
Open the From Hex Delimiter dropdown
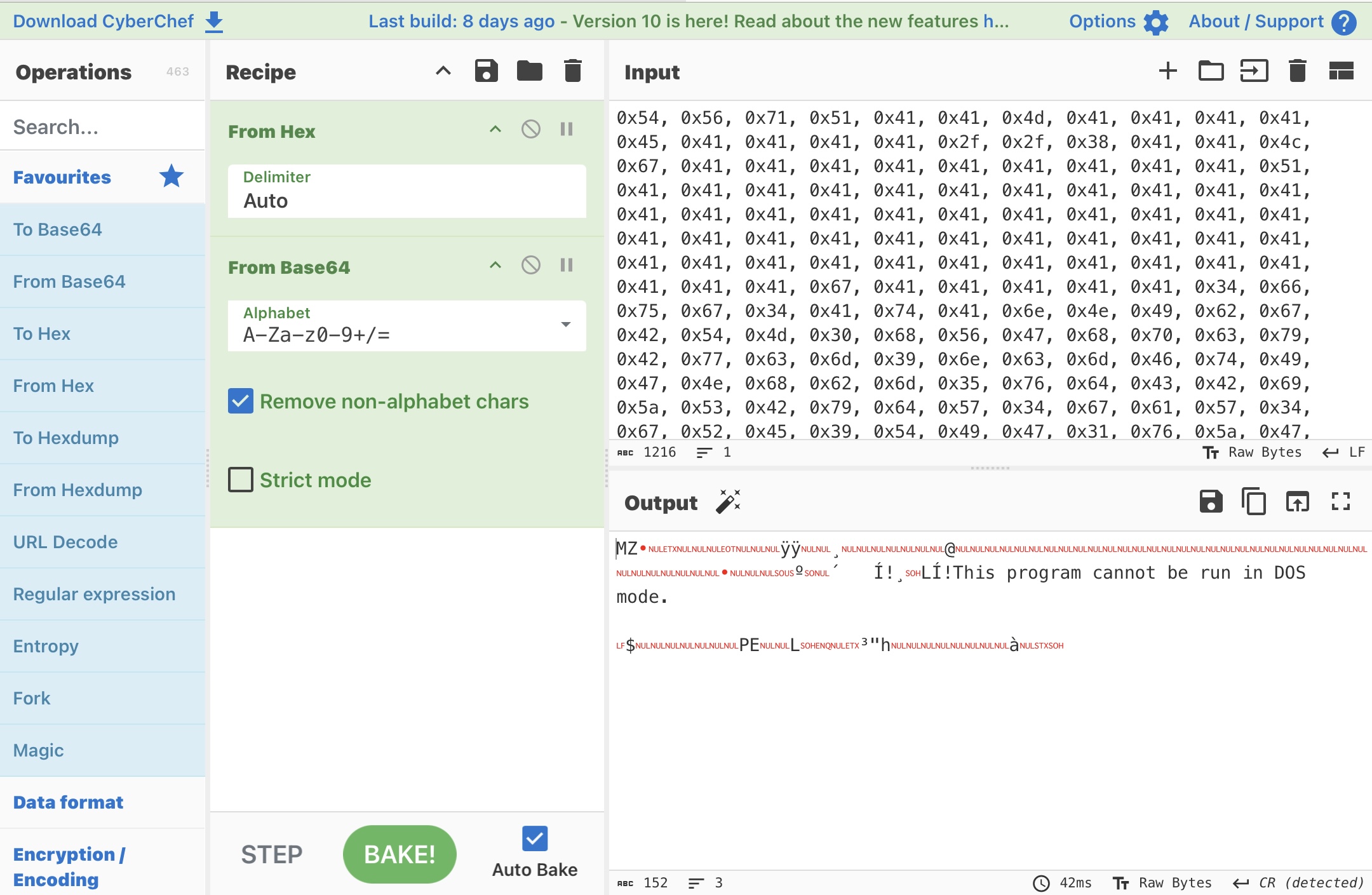point(407,192)
